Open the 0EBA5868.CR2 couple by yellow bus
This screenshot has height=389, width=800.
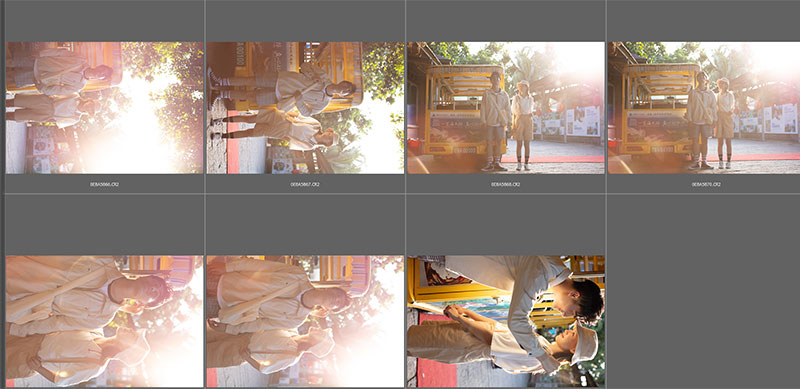click(x=506, y=108)
